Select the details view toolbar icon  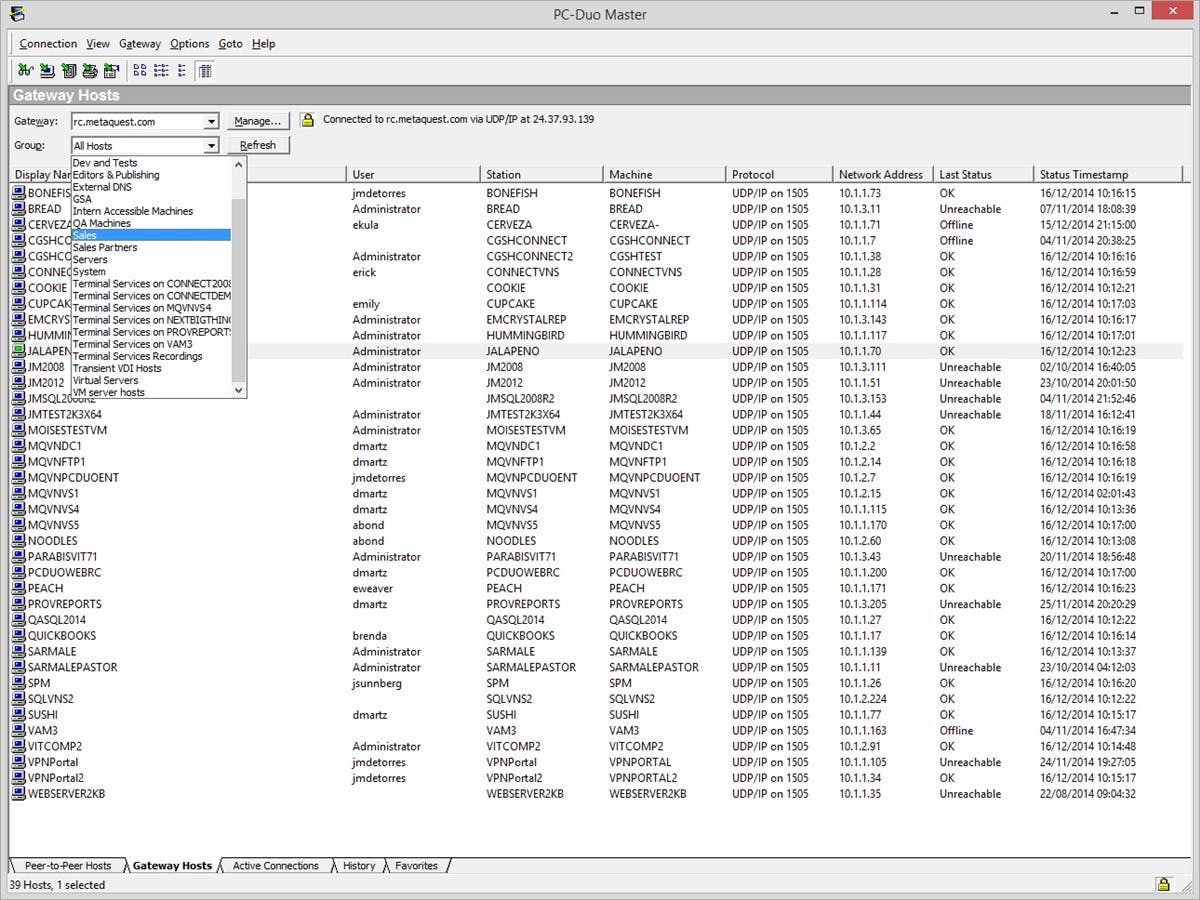tap(205, 71)
